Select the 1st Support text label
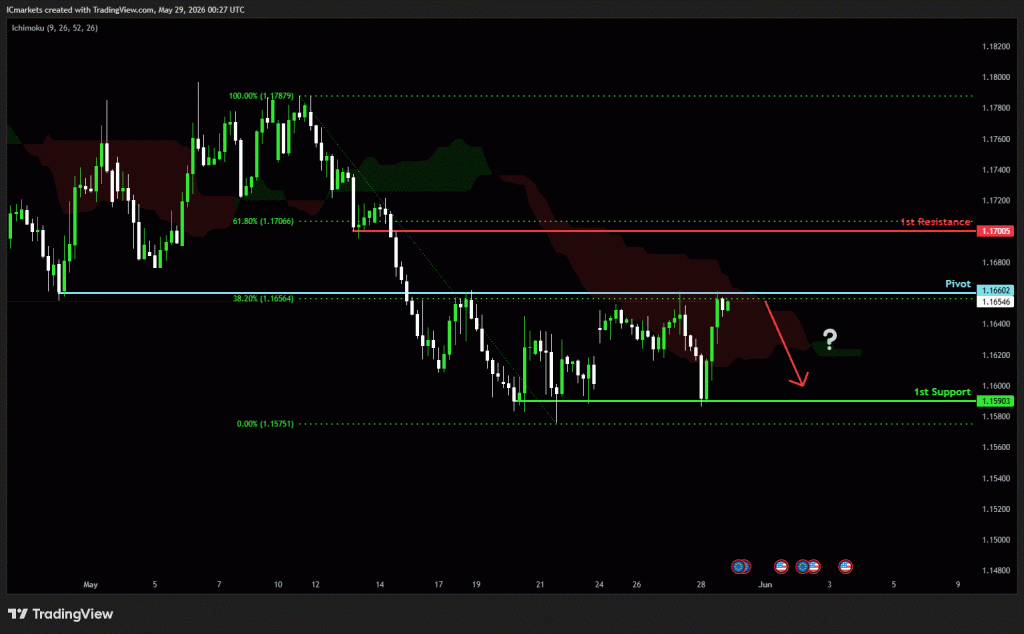 pos(942,392)
